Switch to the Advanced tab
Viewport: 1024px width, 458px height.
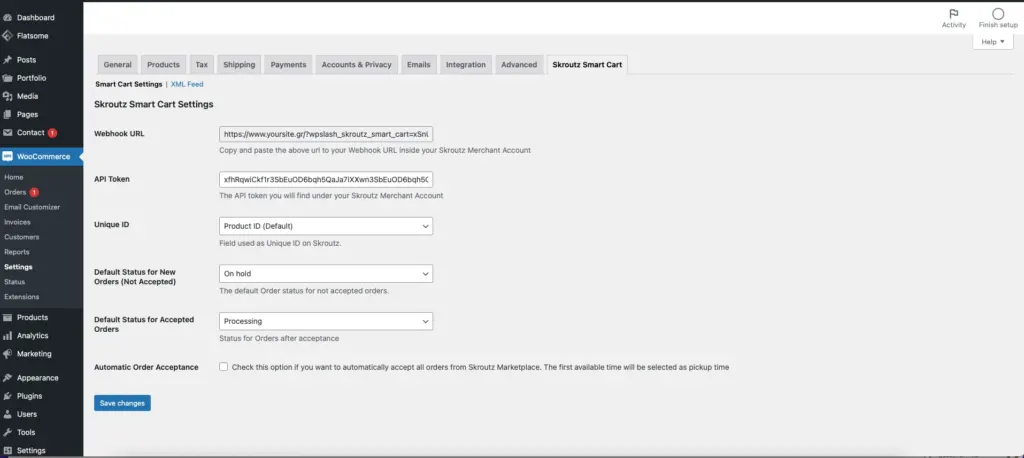[x=519, y=65]
